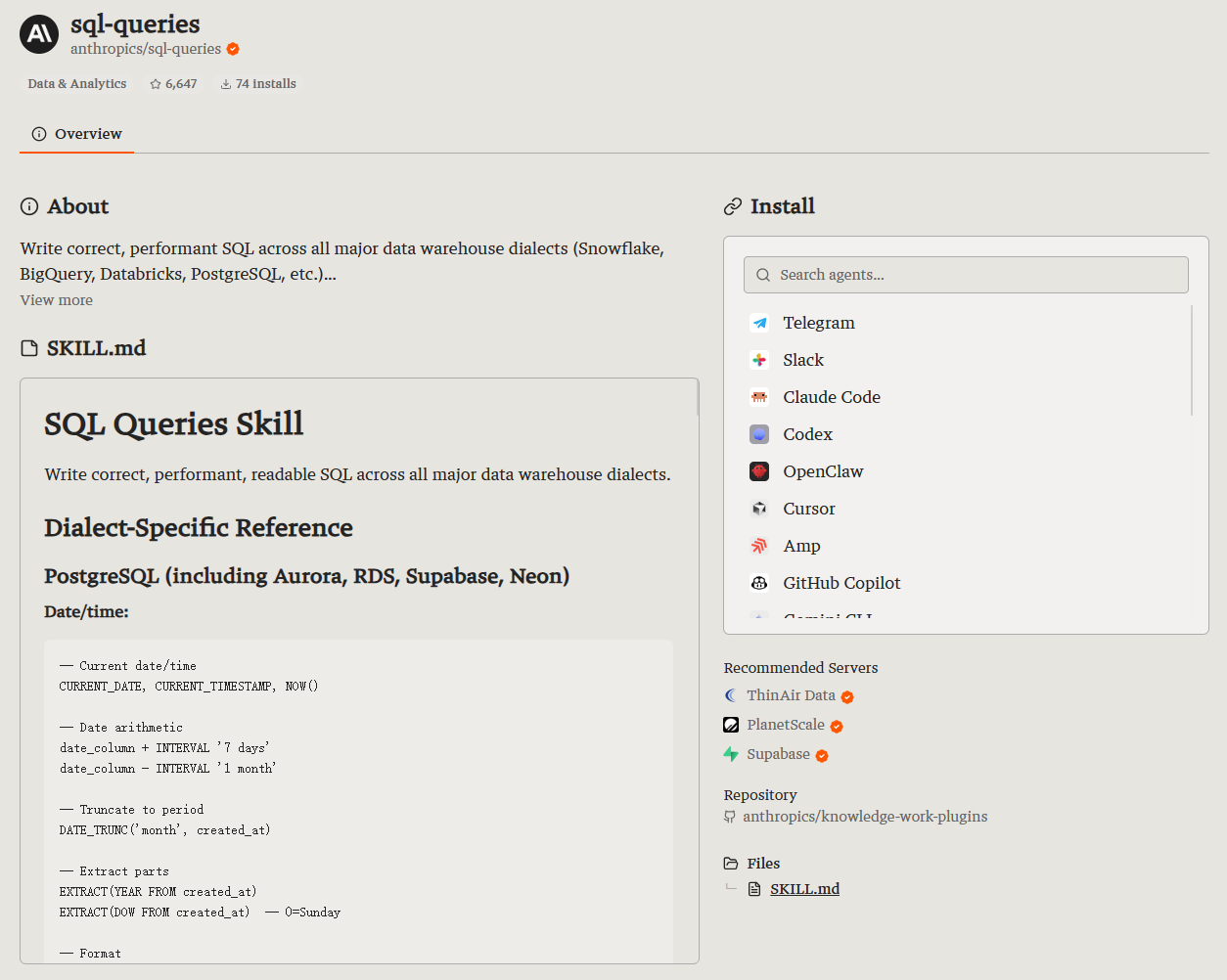
Task: Open the ThinAir Data recommended server
Action: (789, 695)
